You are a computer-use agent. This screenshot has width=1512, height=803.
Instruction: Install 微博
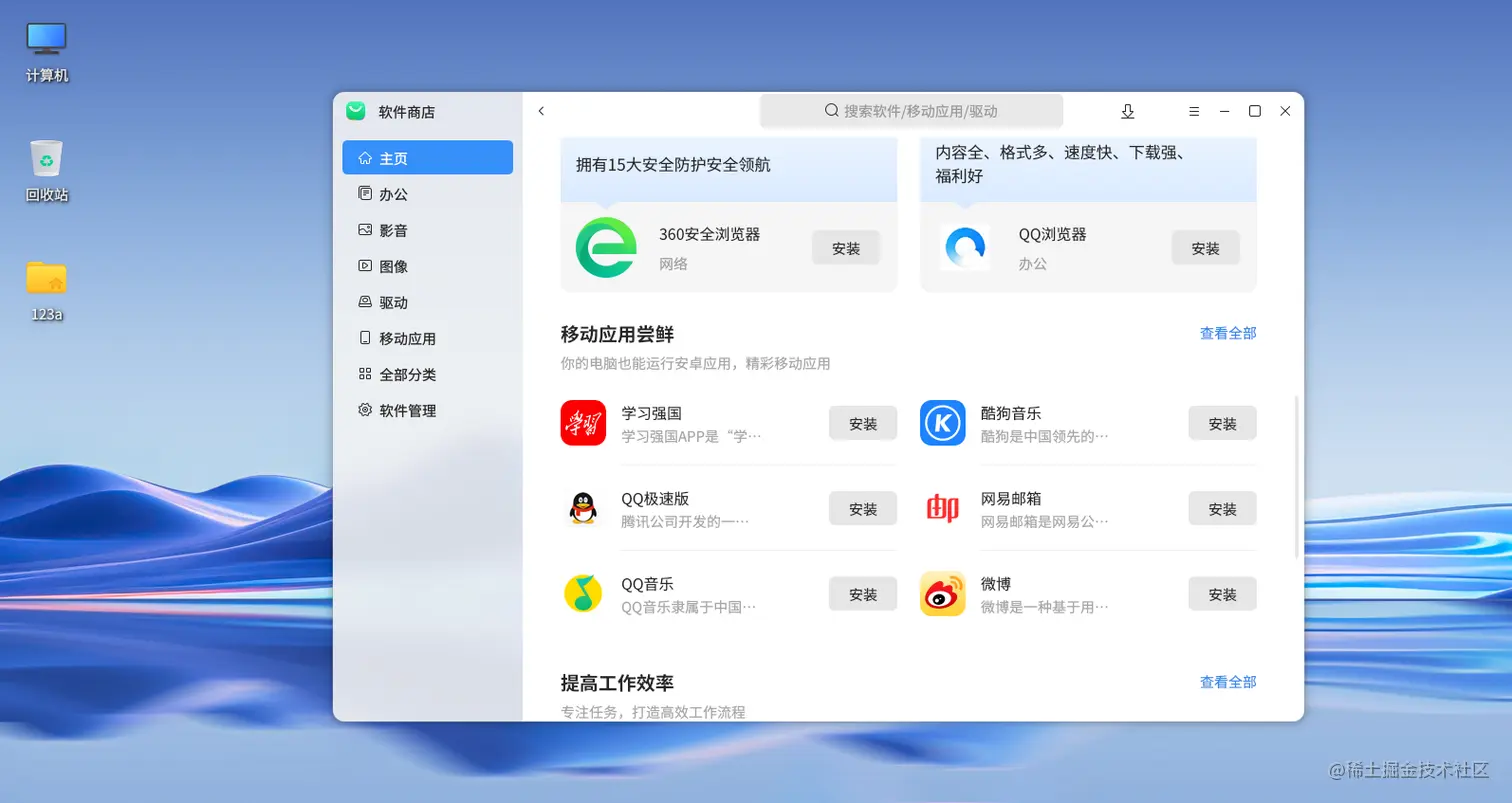(x=1222, y=594)
